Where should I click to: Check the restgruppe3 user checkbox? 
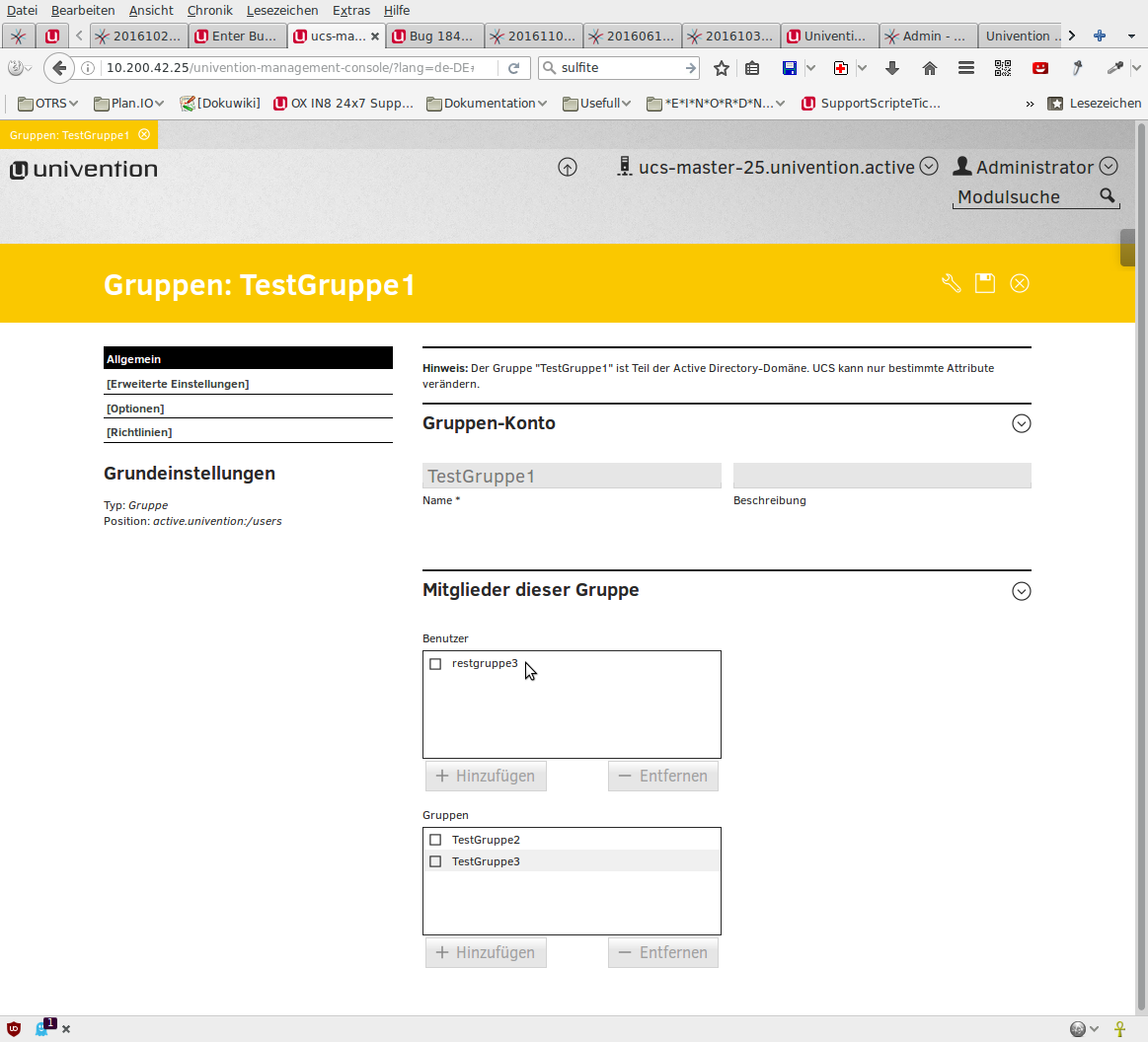click(x=435, y=664)
